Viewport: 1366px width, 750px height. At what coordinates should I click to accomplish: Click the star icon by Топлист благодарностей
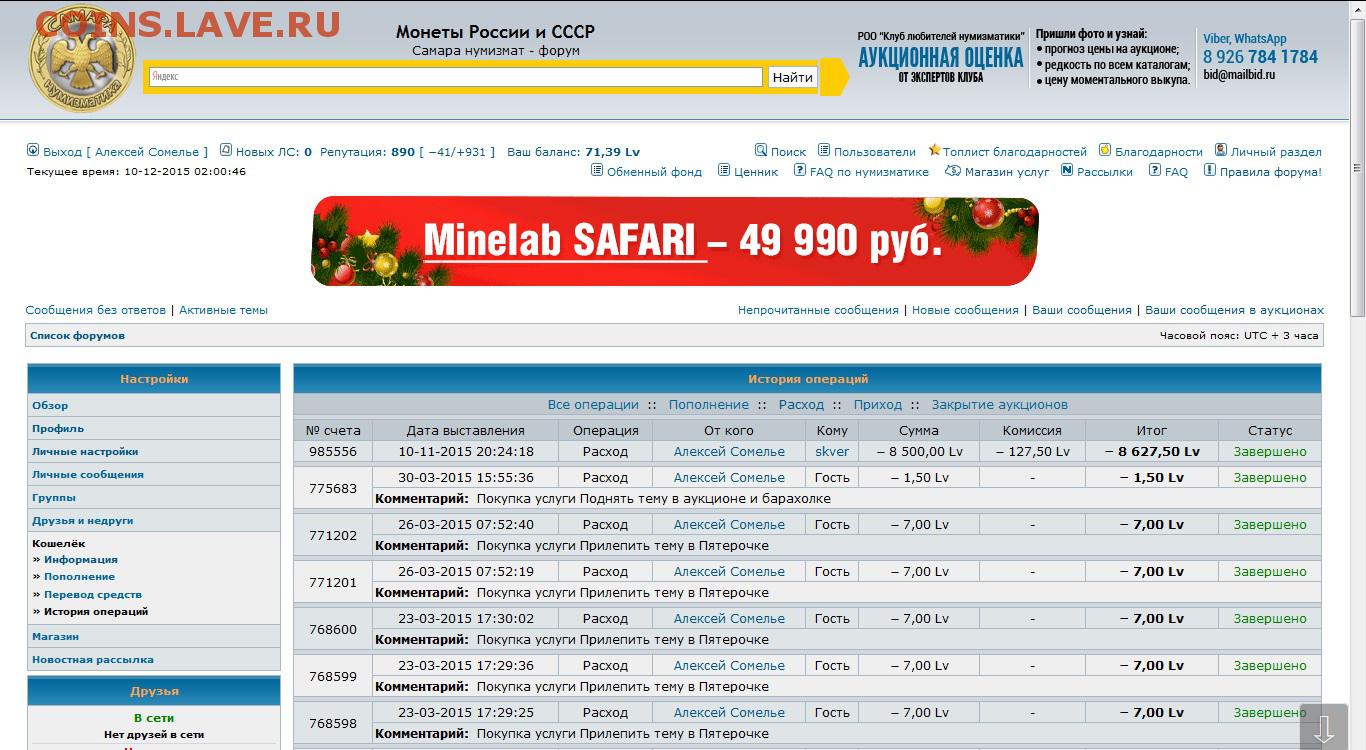[934, 150]
